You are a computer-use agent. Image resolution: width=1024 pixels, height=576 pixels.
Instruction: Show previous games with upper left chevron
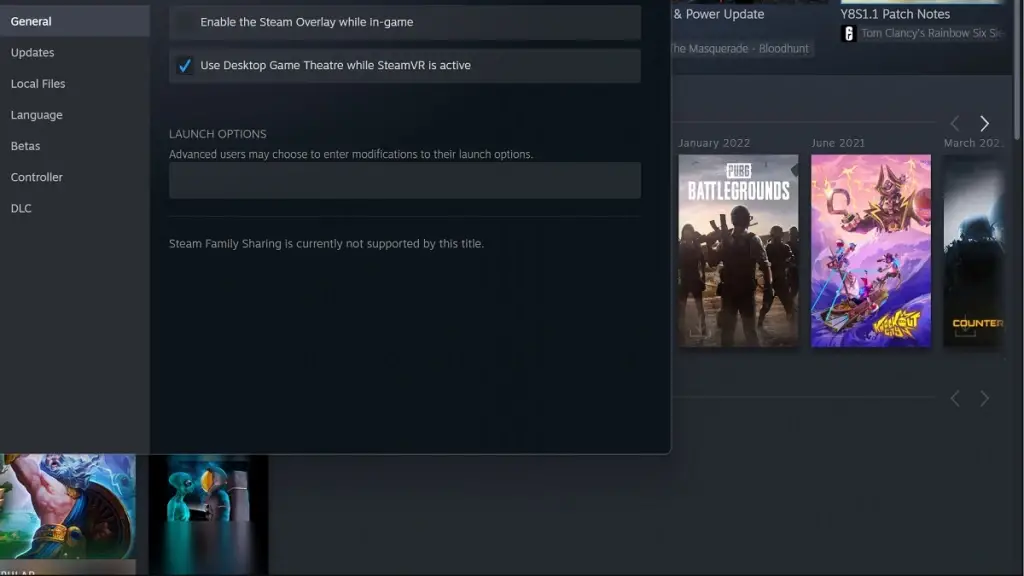coord(955,123)
